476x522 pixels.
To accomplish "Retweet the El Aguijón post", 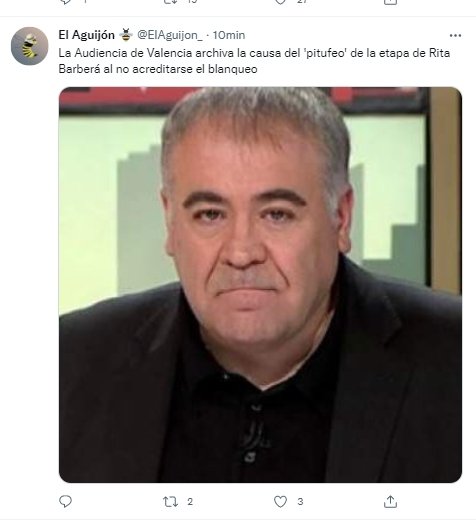I will 170,501.
